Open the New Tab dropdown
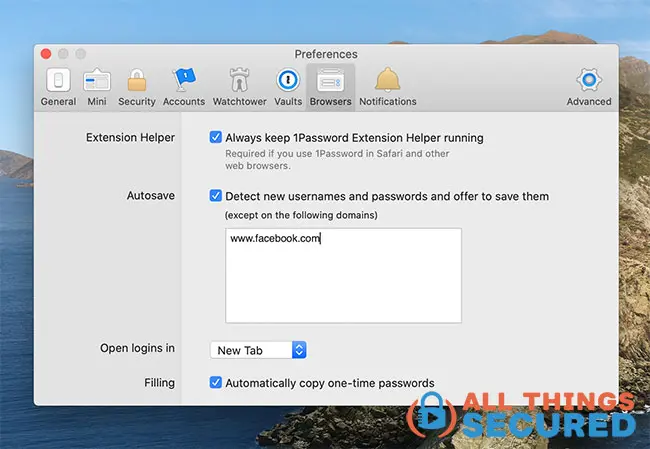 click(x=258, y=350)
